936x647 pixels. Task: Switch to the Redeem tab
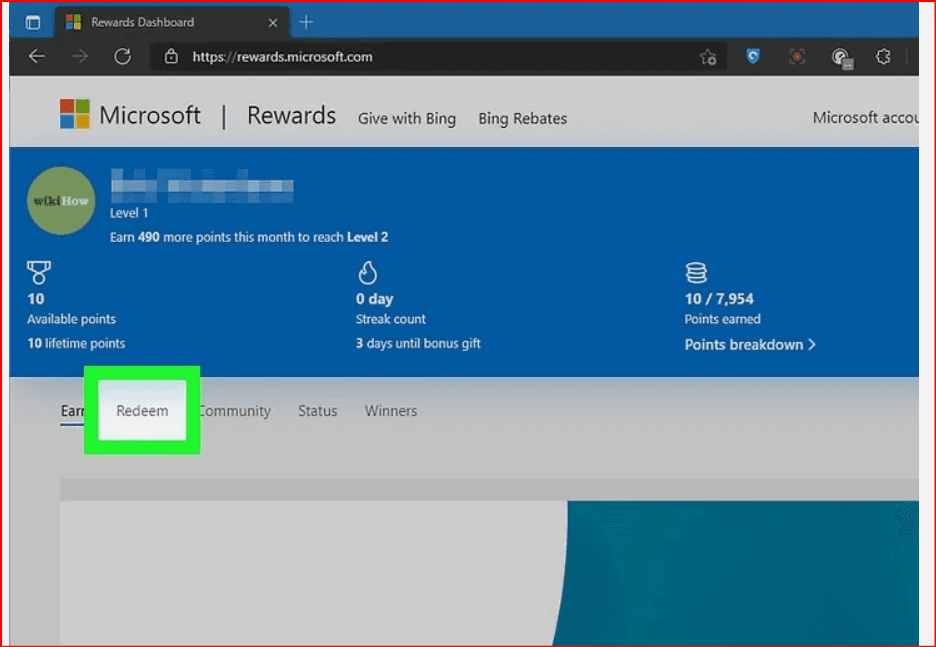[142, 411]
